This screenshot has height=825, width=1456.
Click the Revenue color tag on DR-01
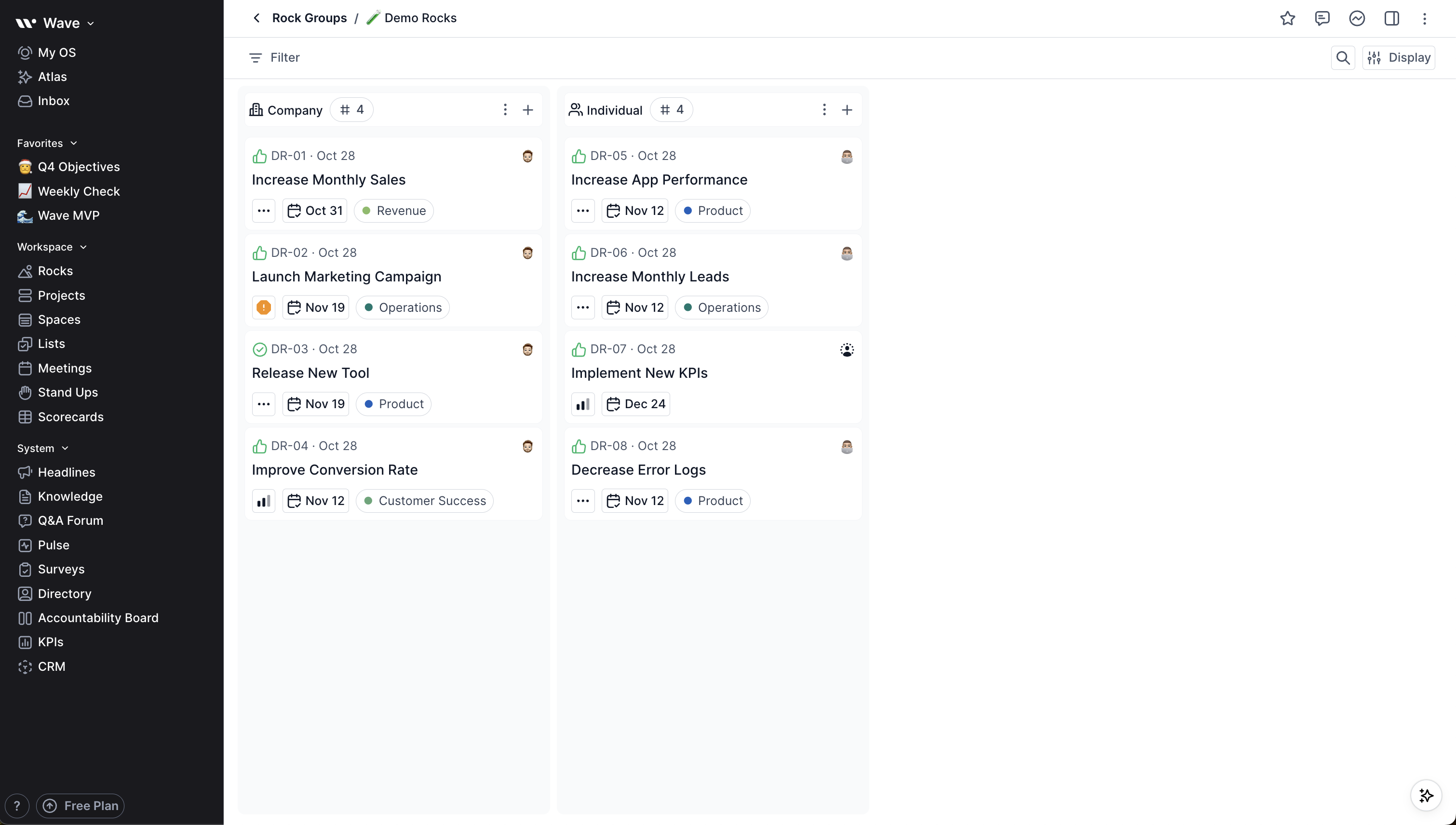click(x=394, y=211)
